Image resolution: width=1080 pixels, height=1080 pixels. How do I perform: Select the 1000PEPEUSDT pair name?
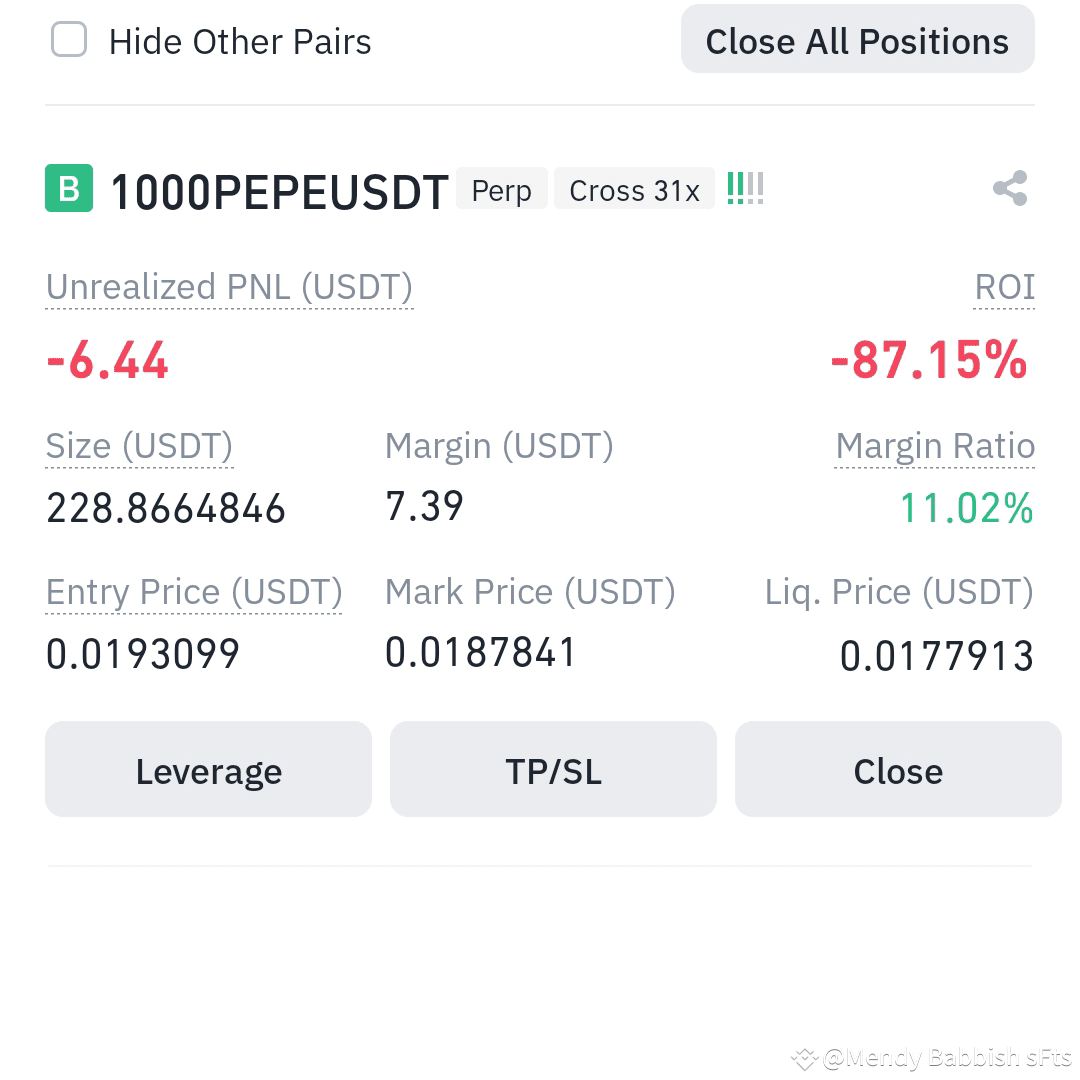pyautogui.click(x=278, y=190)
